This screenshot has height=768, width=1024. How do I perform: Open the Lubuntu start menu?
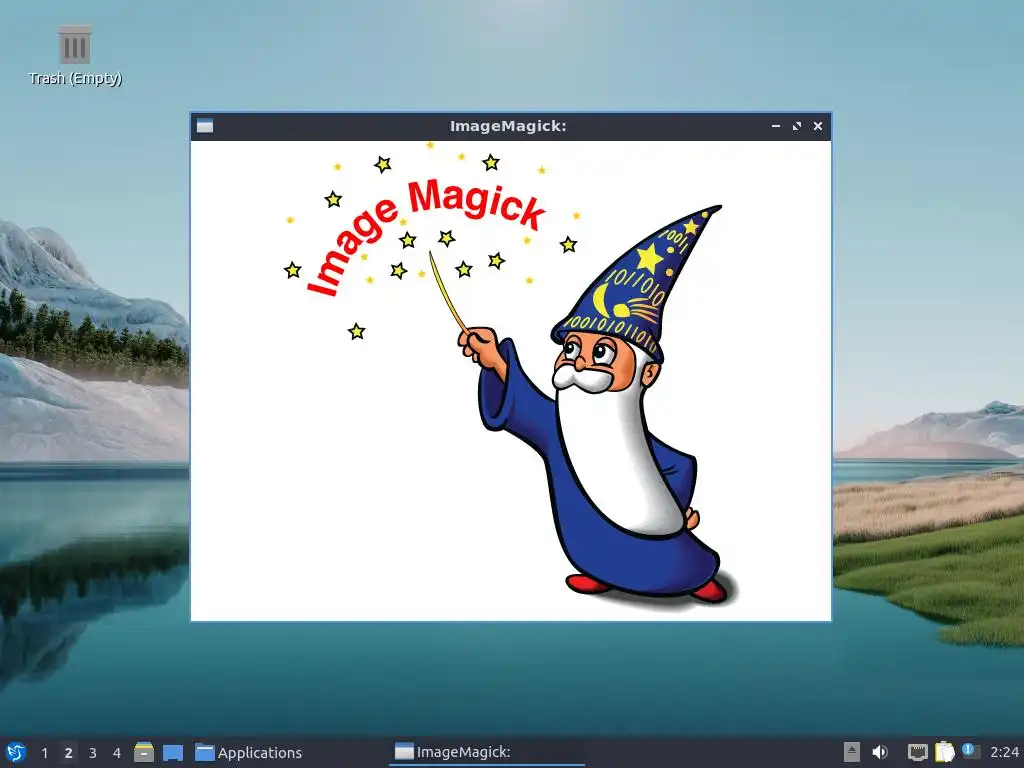(x=16, y=752)
